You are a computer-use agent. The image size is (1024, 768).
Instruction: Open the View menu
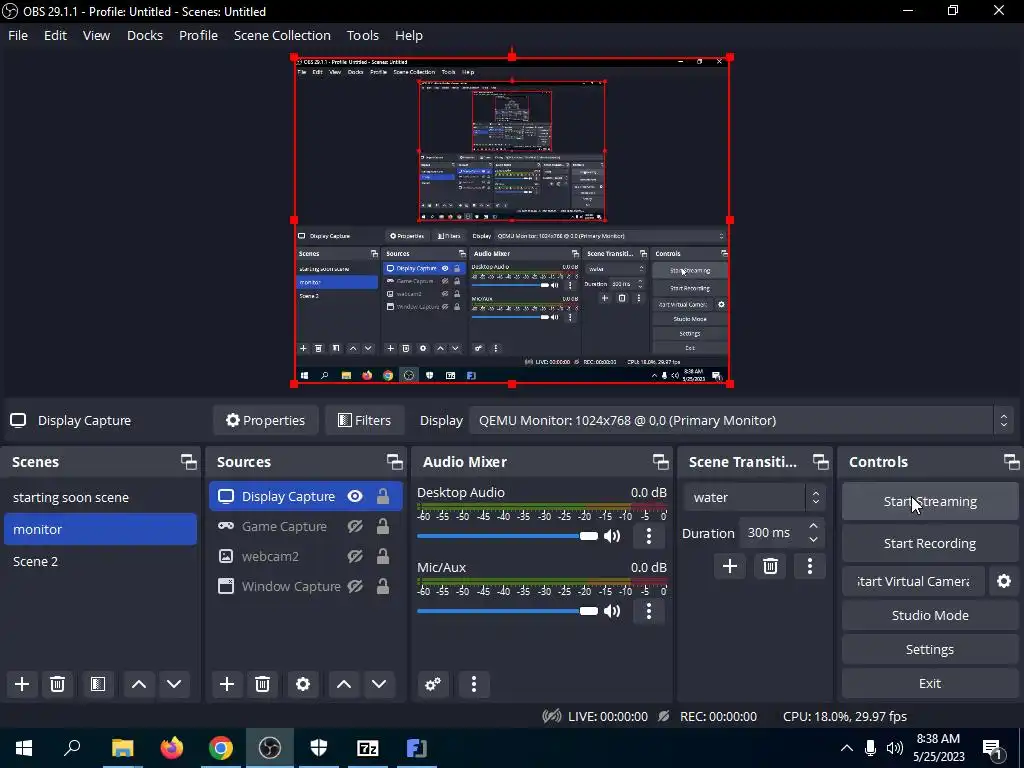(96, 35)
